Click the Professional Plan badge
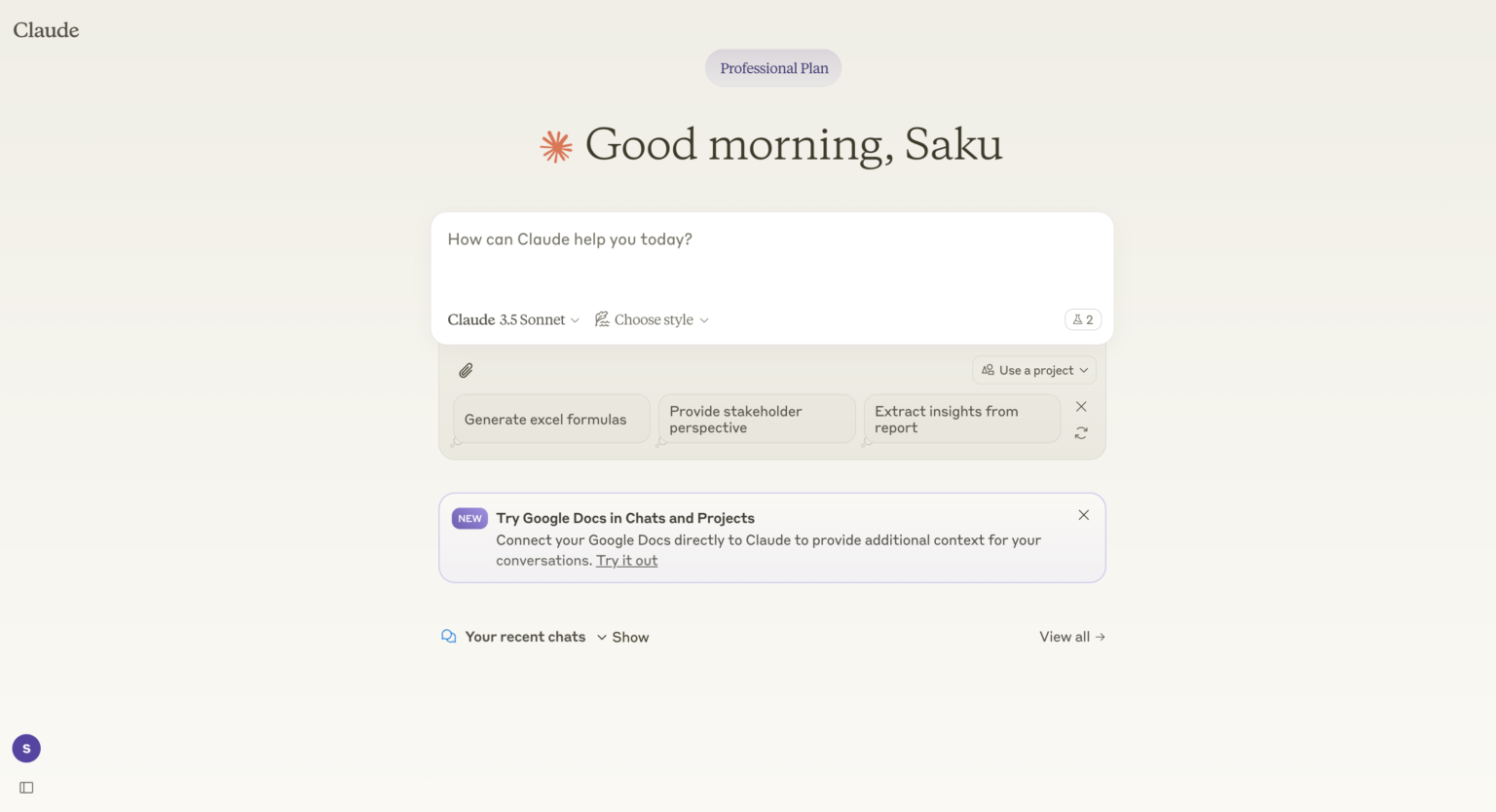 (x=773, y=68)
